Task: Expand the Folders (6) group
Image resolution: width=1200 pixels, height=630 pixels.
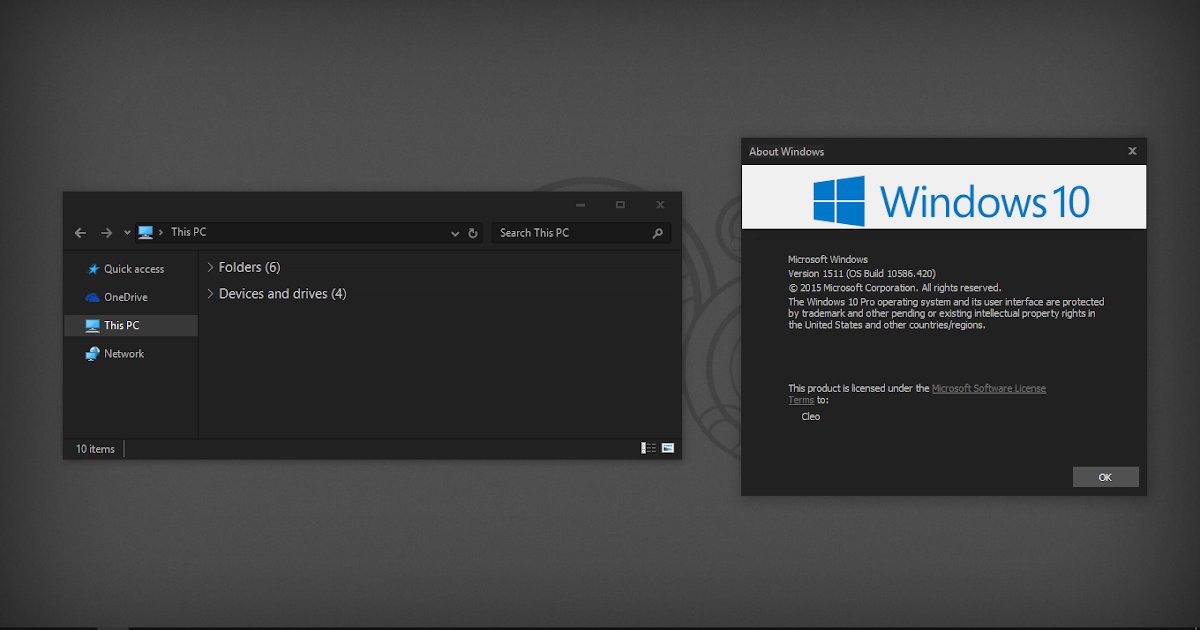Action: [210, 267]
